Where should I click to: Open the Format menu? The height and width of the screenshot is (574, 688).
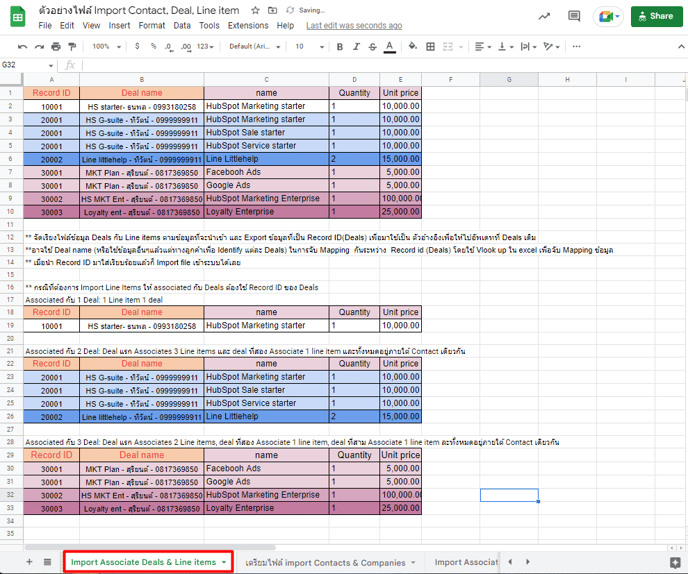pyautogui.click(x=152, y=25)
